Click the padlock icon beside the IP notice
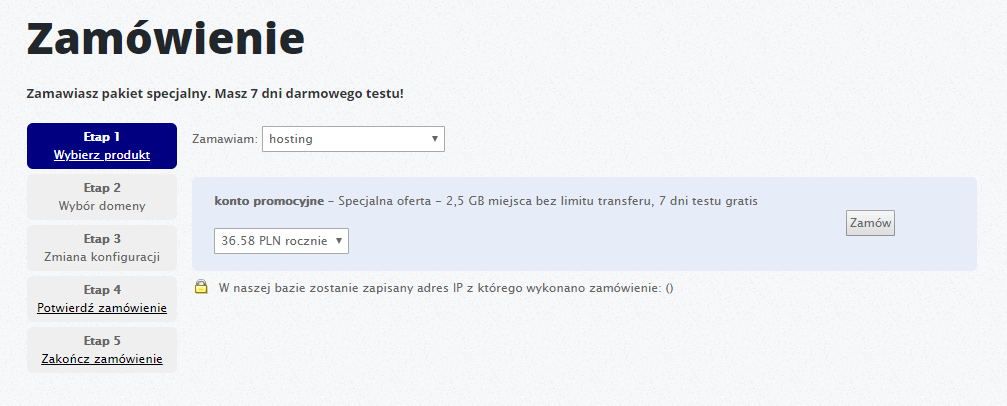This screenshot has height=406, width=1007. (x=201, y=288)
